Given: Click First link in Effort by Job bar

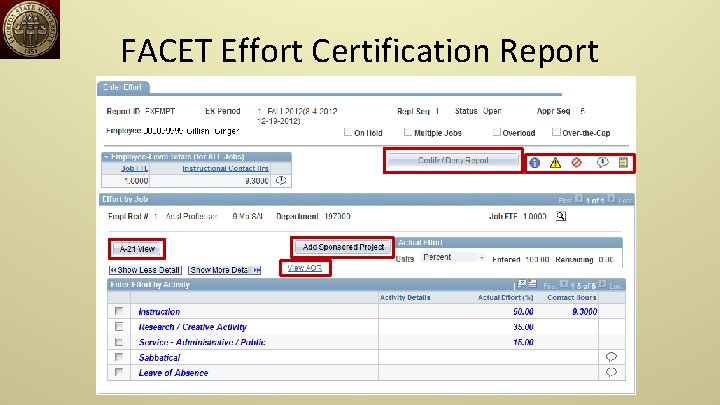Looking at the screenshot, I should 565,200.
